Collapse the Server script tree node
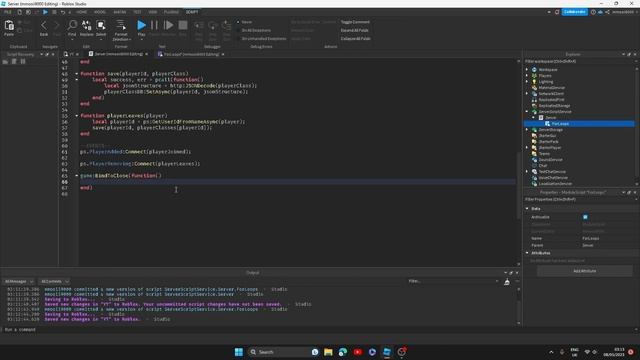Image resolution: width=640 pixels, height=360 pixels. [x=533, y=118]
